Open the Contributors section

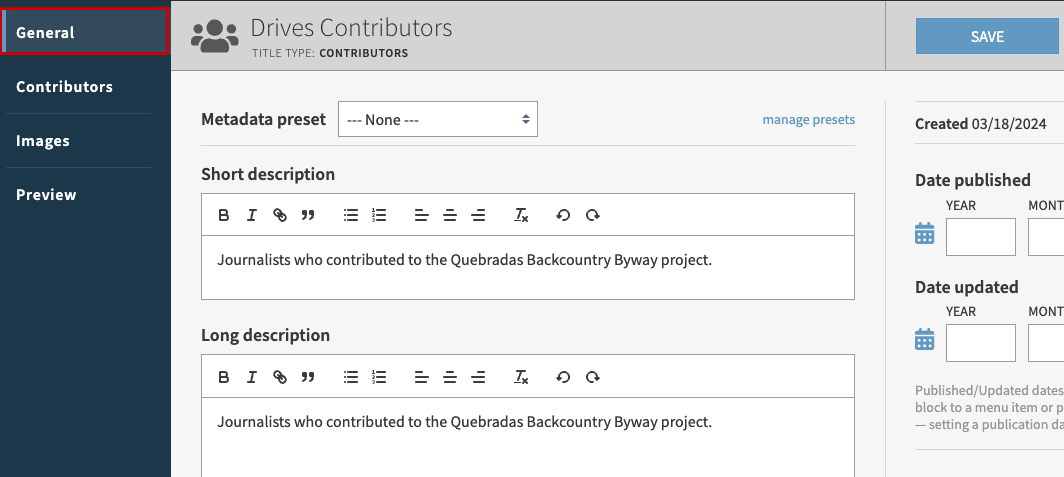[x=64, y=87]
